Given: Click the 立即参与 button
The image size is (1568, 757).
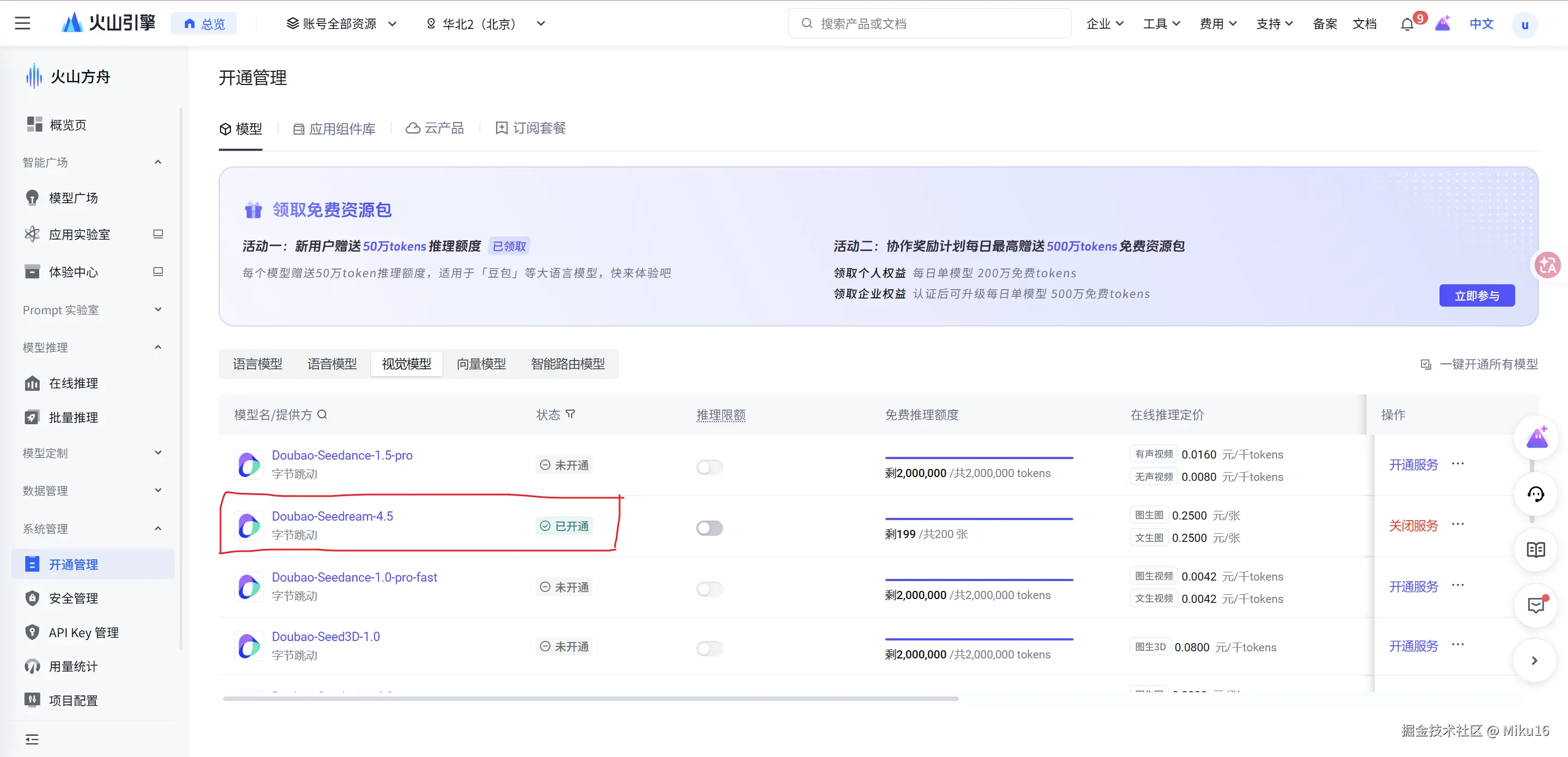Looking at the screenshot, I should pos(1476,296).
